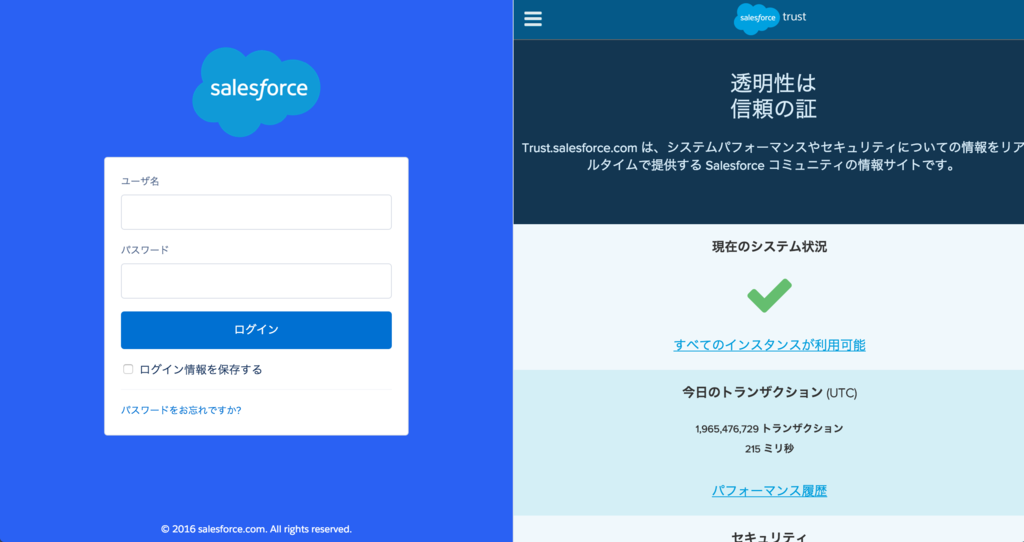Click the ログイン login button

click(256, 330)
